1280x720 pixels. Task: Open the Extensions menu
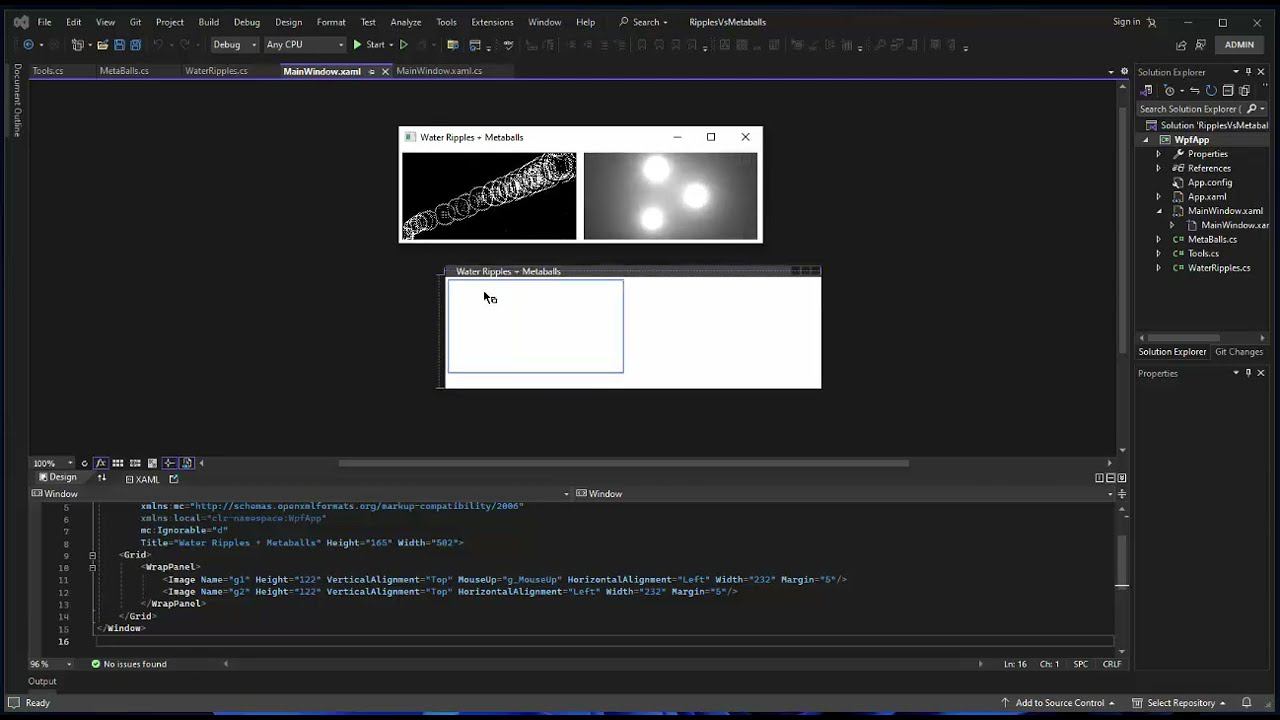(x=492, y=22)
